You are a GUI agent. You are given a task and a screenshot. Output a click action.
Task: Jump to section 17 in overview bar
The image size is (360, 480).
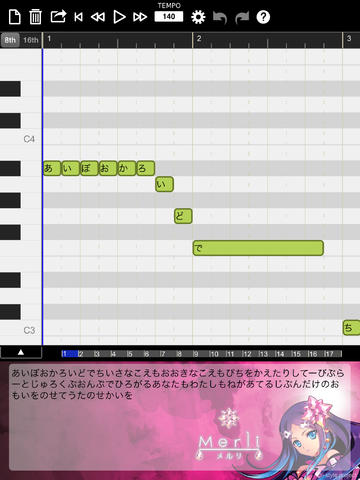[x=332, y=354]
